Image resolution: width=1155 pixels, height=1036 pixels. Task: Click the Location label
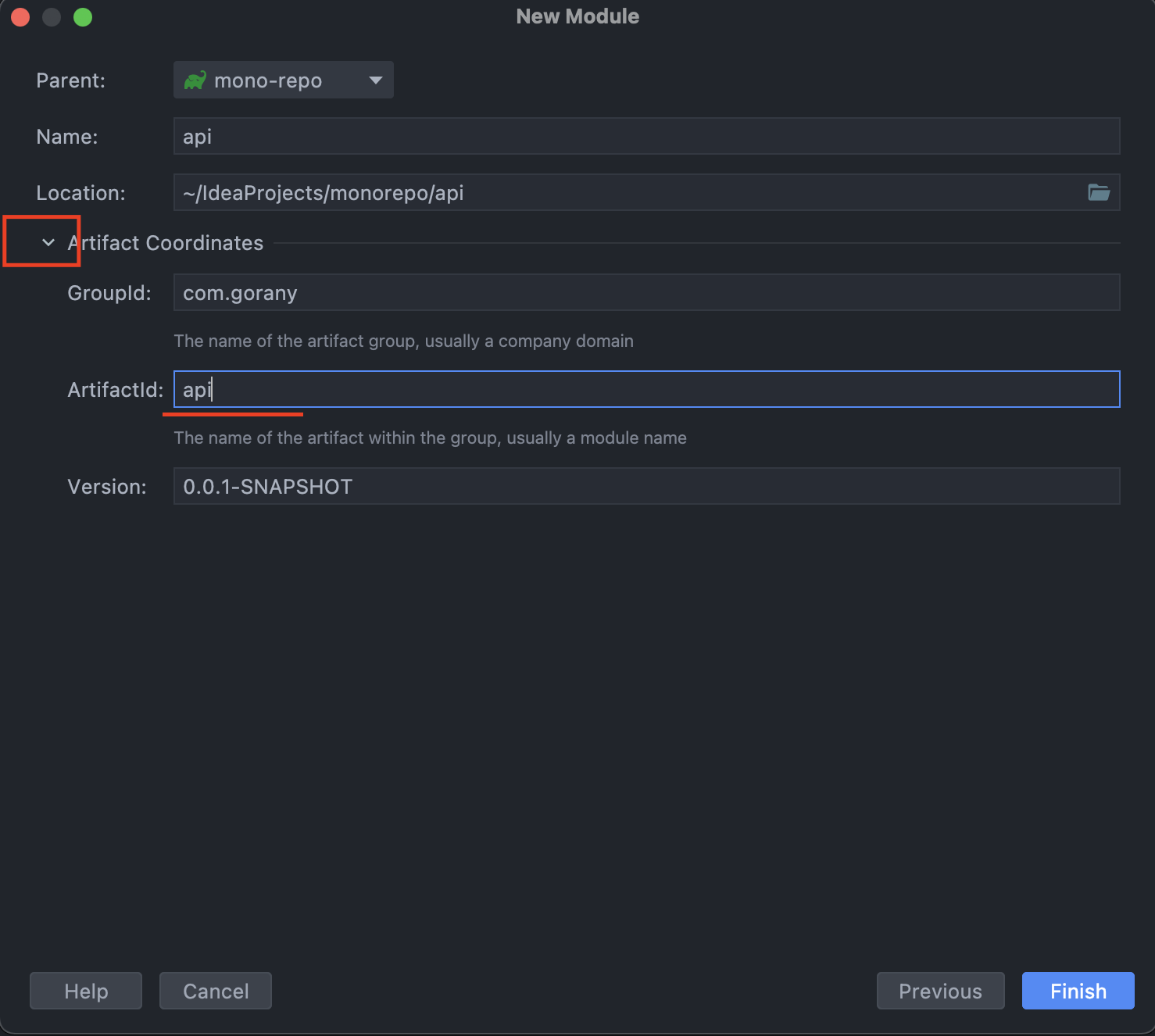pyautogui.click(x=80, y=193)
